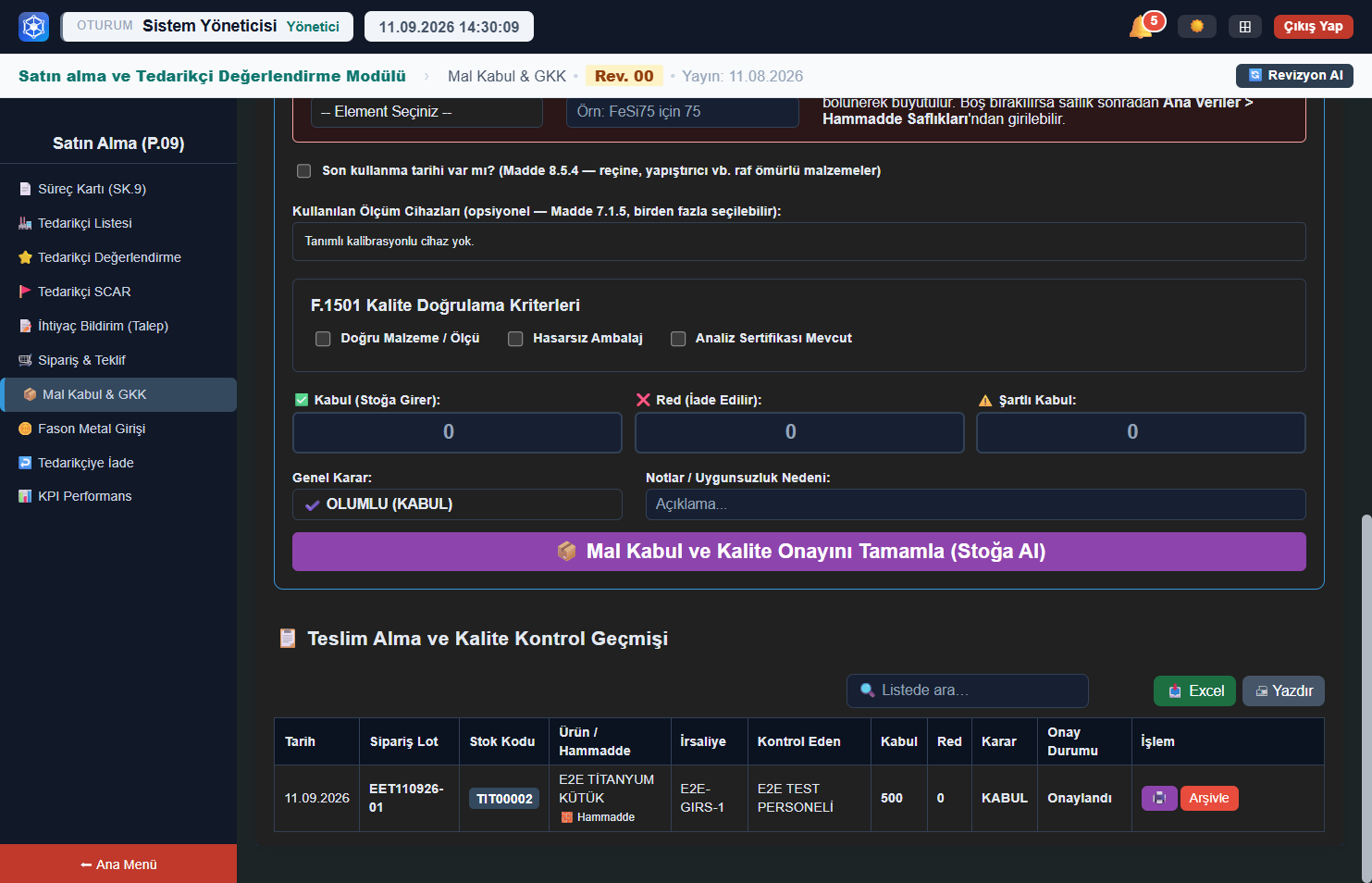Screen dimensions: 1372x883
Task: Click the purple print icon in table row
Action: [x=1159, y=798]
